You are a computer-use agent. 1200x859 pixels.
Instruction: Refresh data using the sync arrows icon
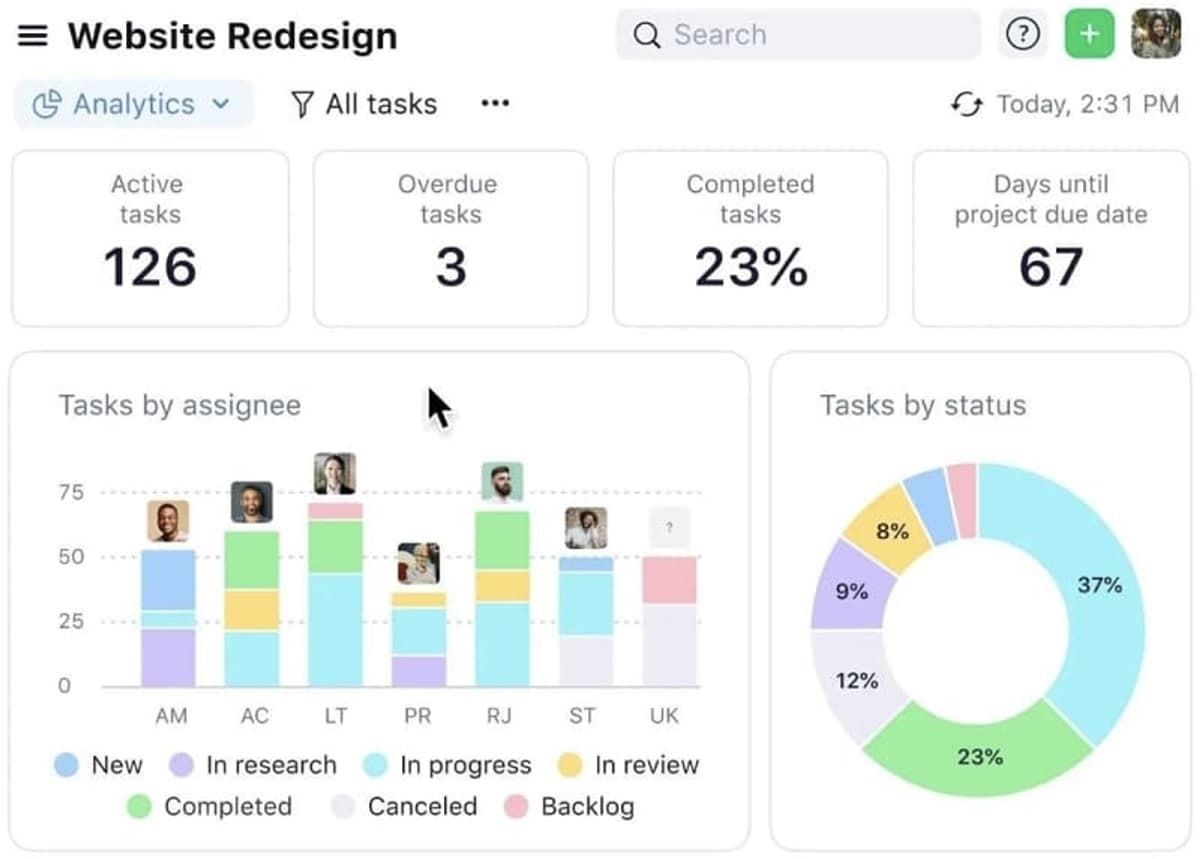point(966,103)
